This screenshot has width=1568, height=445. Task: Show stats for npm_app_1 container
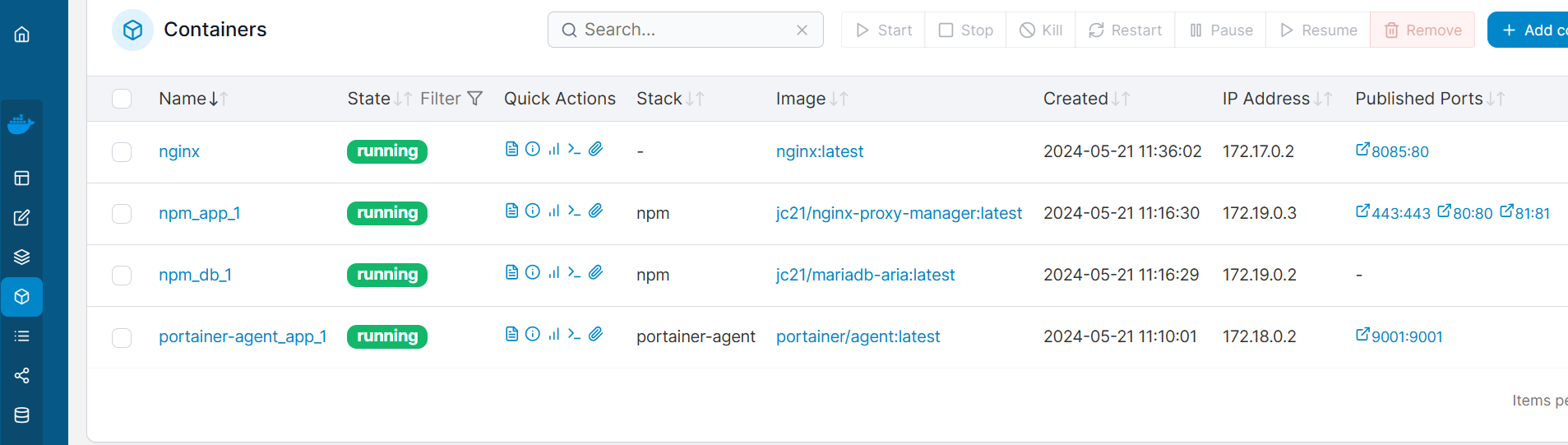pyautogui.click(x=554, y=211)
